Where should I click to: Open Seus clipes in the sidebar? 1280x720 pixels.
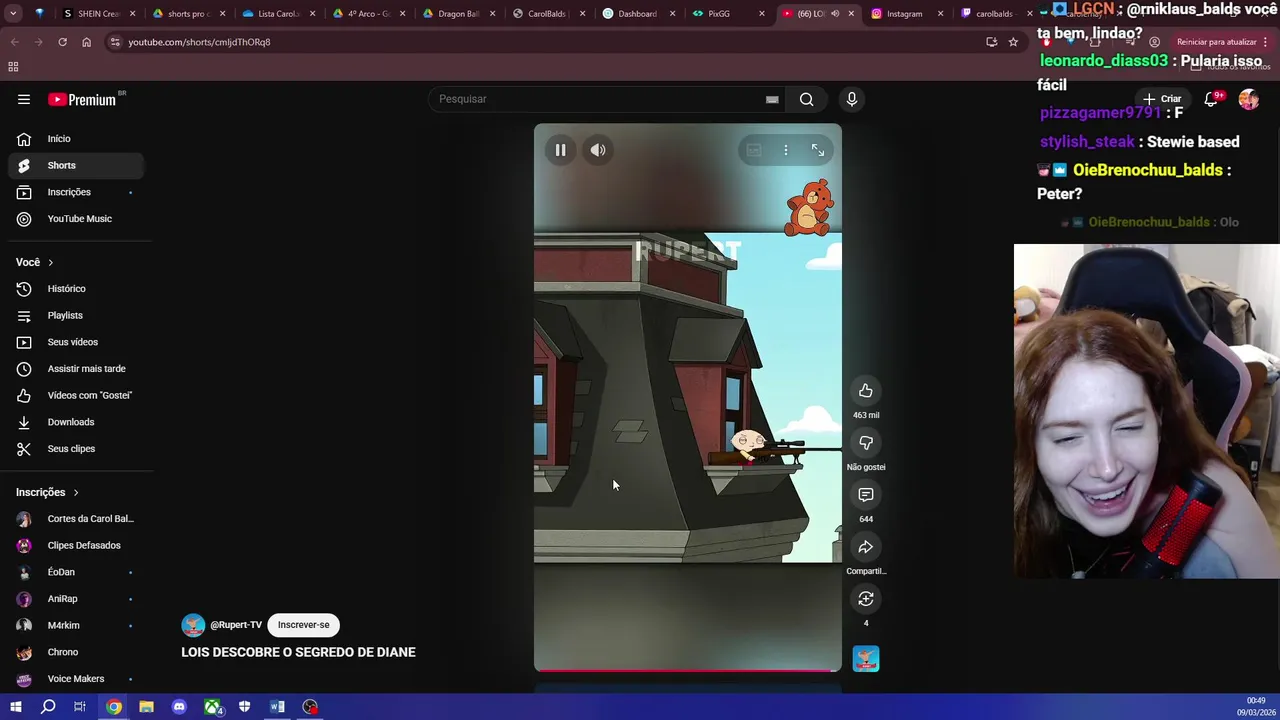click(x=76, y=449)
